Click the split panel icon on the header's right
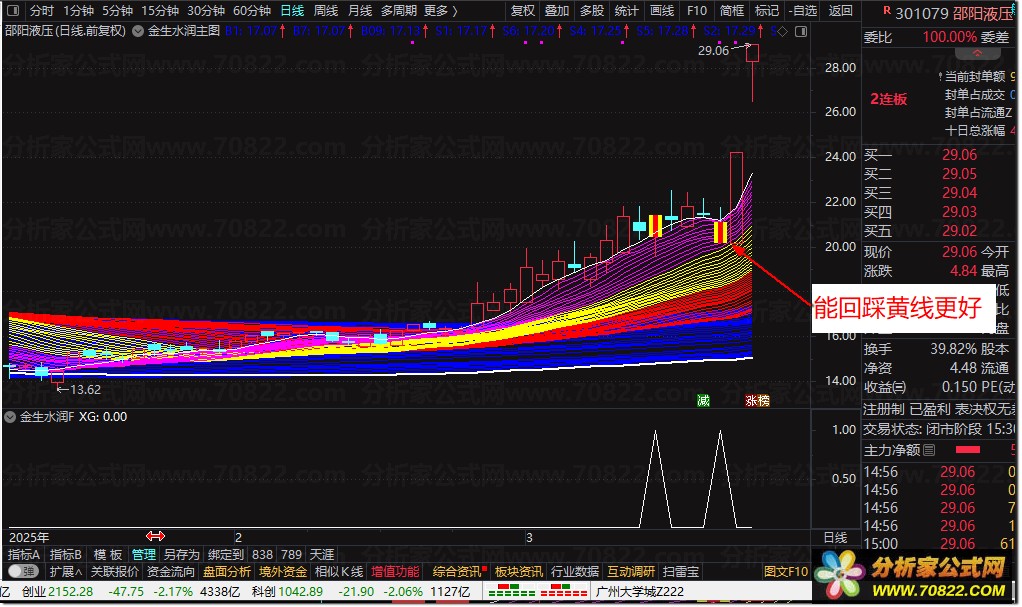The image size is (1022, 607). tap(801, 31)
